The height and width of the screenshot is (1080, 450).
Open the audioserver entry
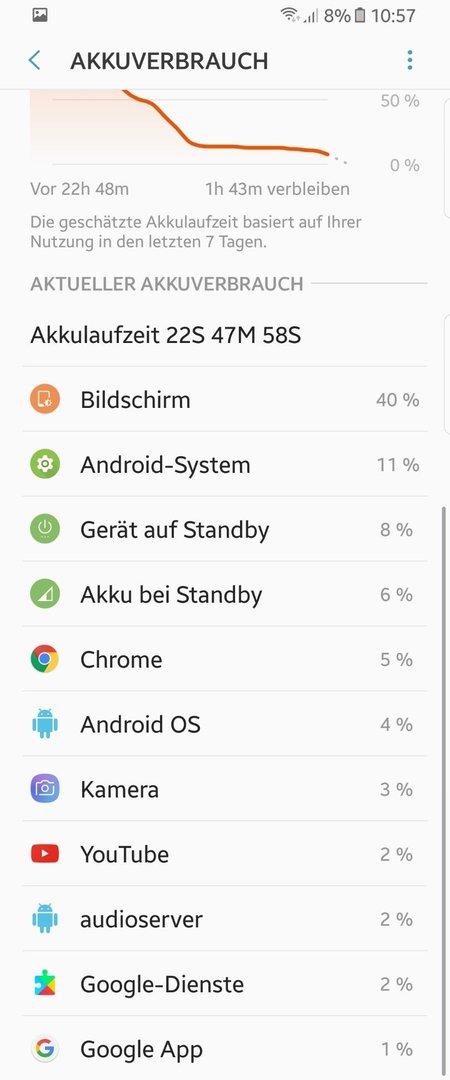coord(225,919)
